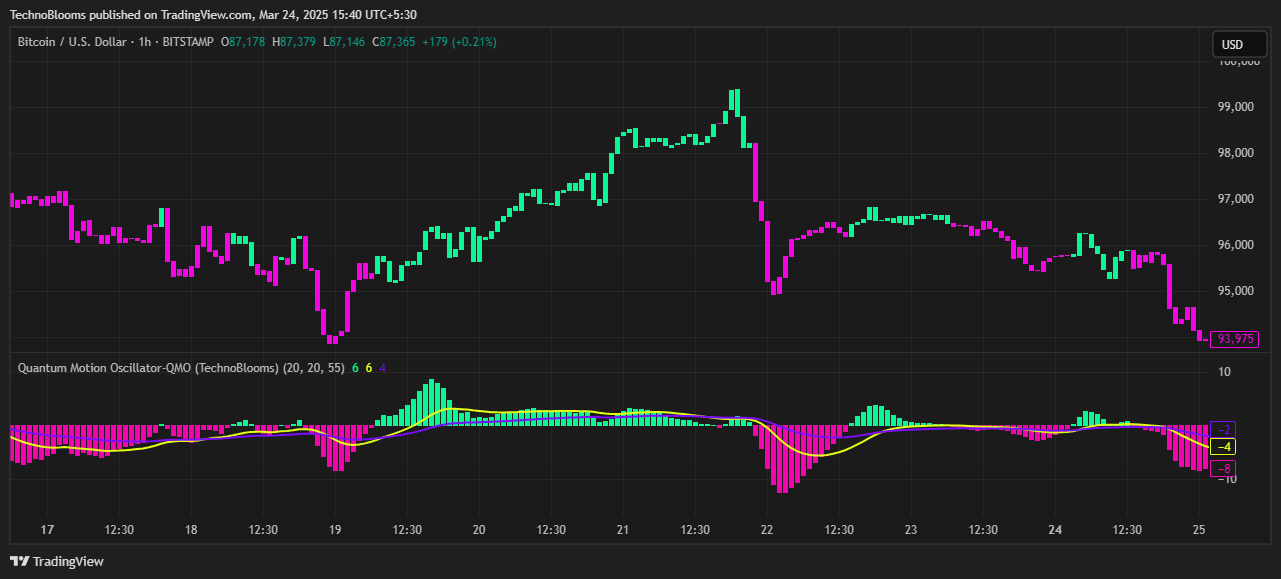Click the yellow −4 oscillator value tag
Screen dimensions: 1281x579
pyautogui.click(x=1224, y=447)
